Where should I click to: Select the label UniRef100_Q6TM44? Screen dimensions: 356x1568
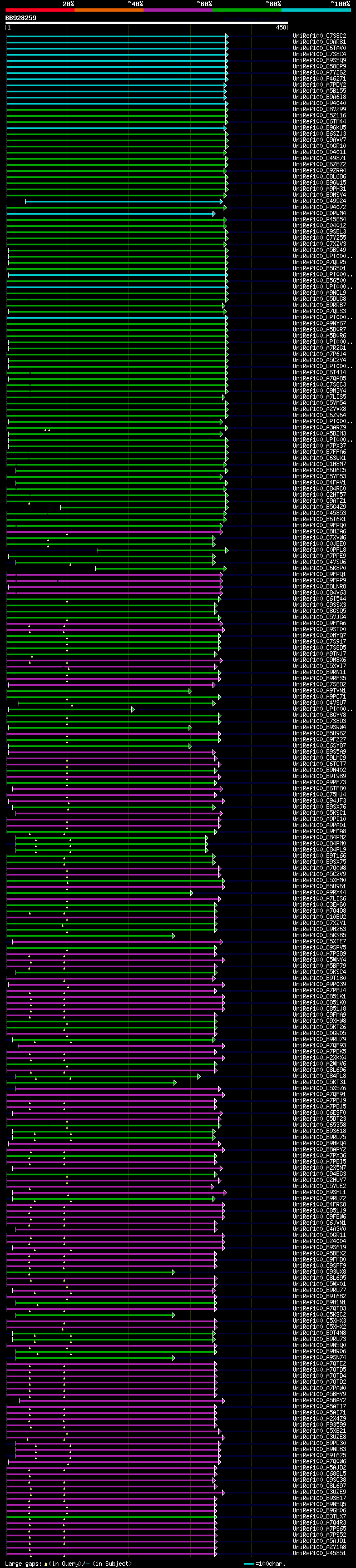(319, 122)
